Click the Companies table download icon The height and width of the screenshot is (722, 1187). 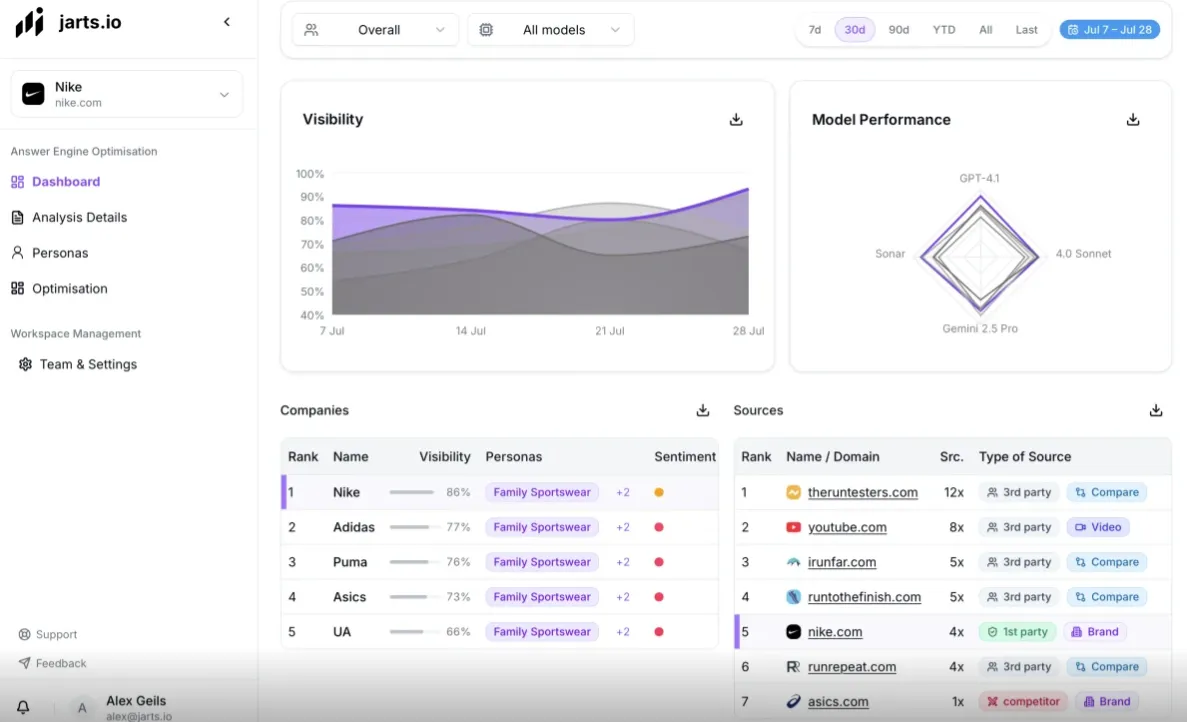703,411
